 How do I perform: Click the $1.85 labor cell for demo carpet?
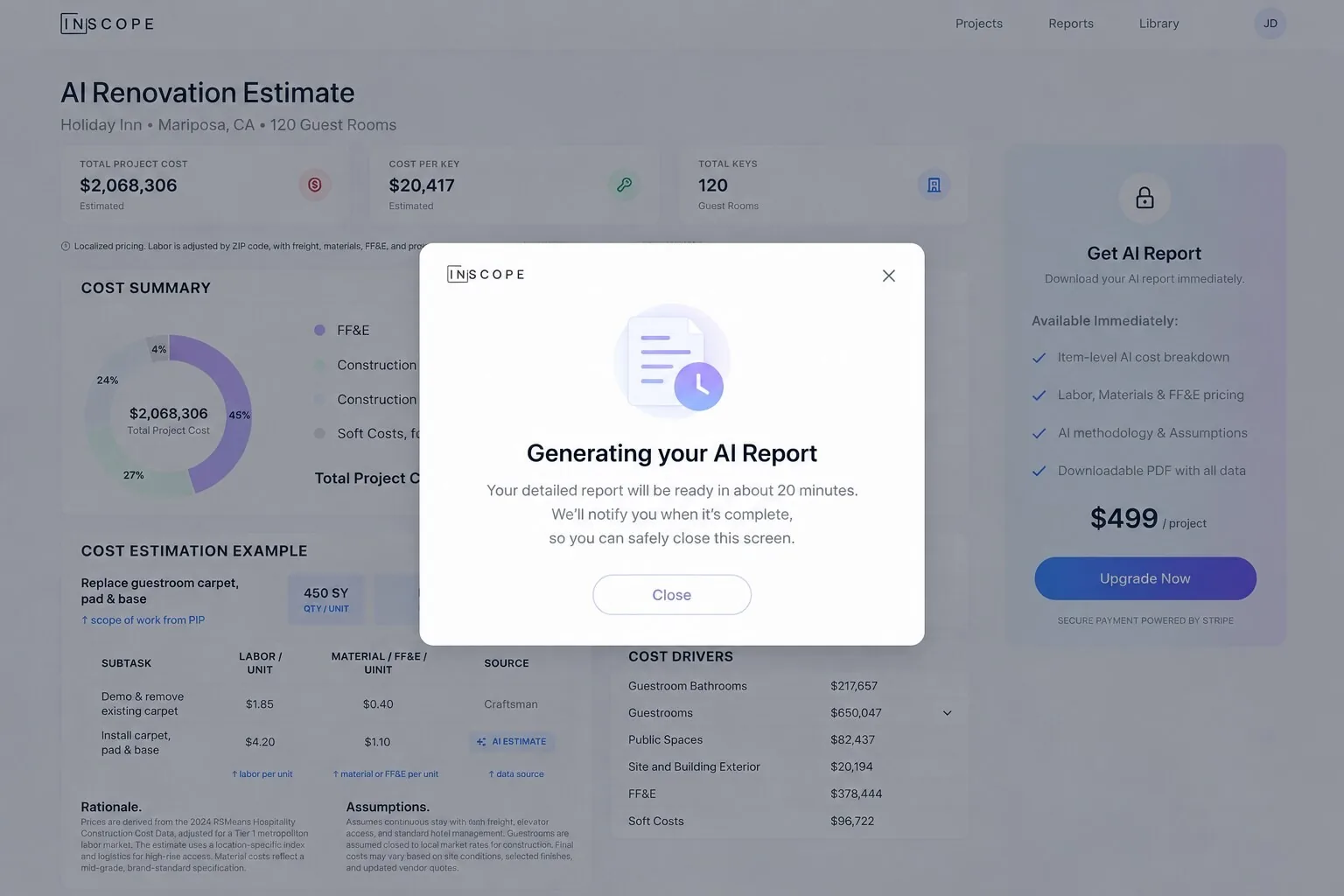point(260,704)
